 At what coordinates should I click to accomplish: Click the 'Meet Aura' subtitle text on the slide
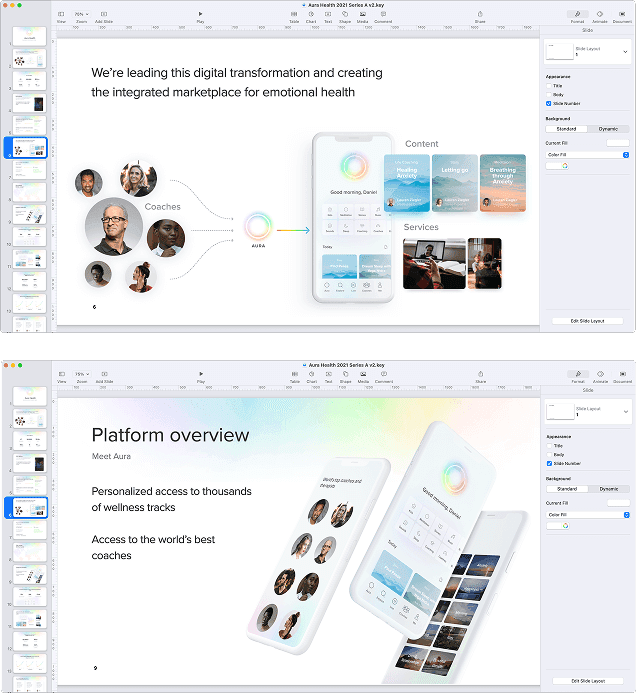[111, 456]
